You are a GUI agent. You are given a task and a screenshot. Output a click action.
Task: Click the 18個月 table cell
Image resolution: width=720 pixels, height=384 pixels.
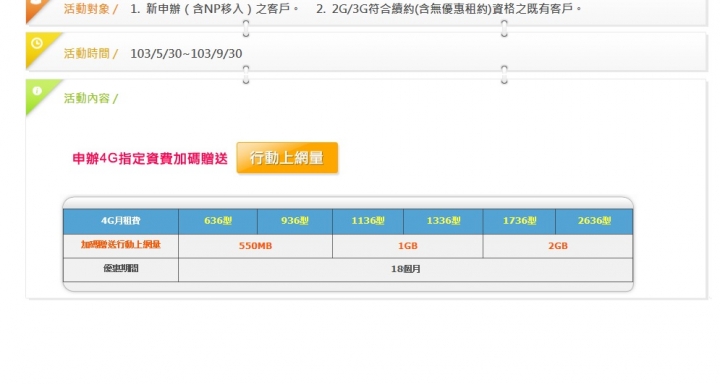(405, 270)
